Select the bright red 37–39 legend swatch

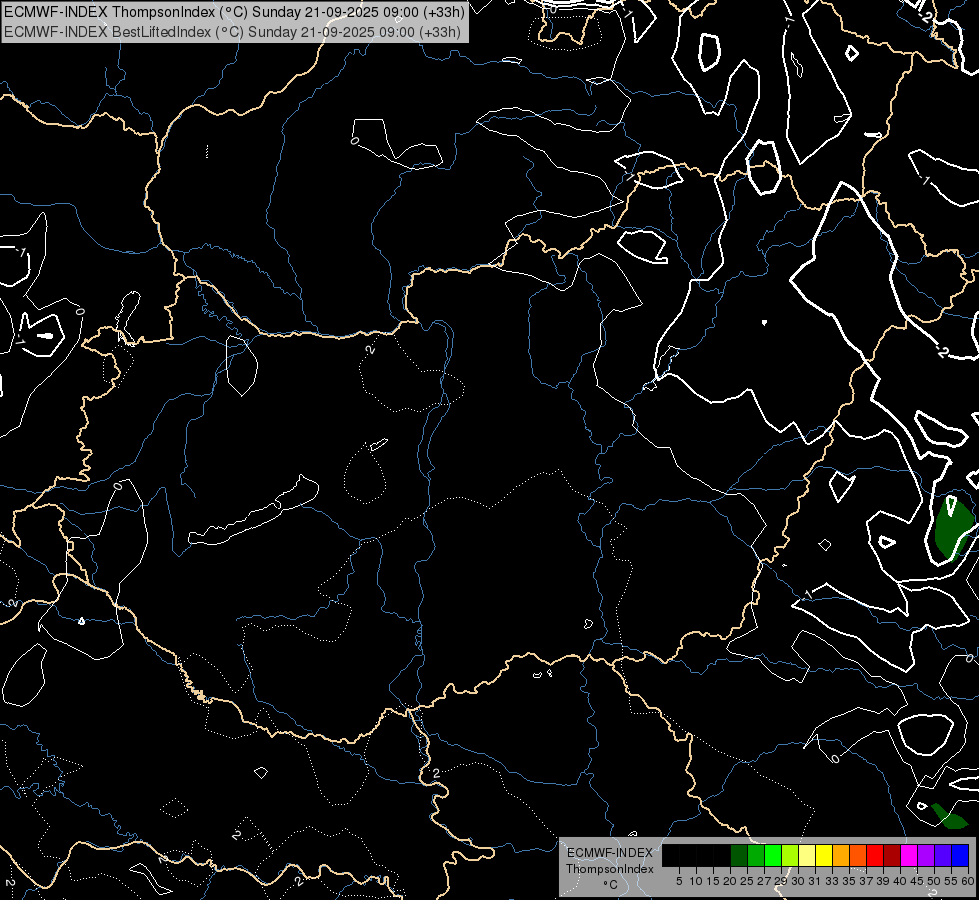click(875, 855)
